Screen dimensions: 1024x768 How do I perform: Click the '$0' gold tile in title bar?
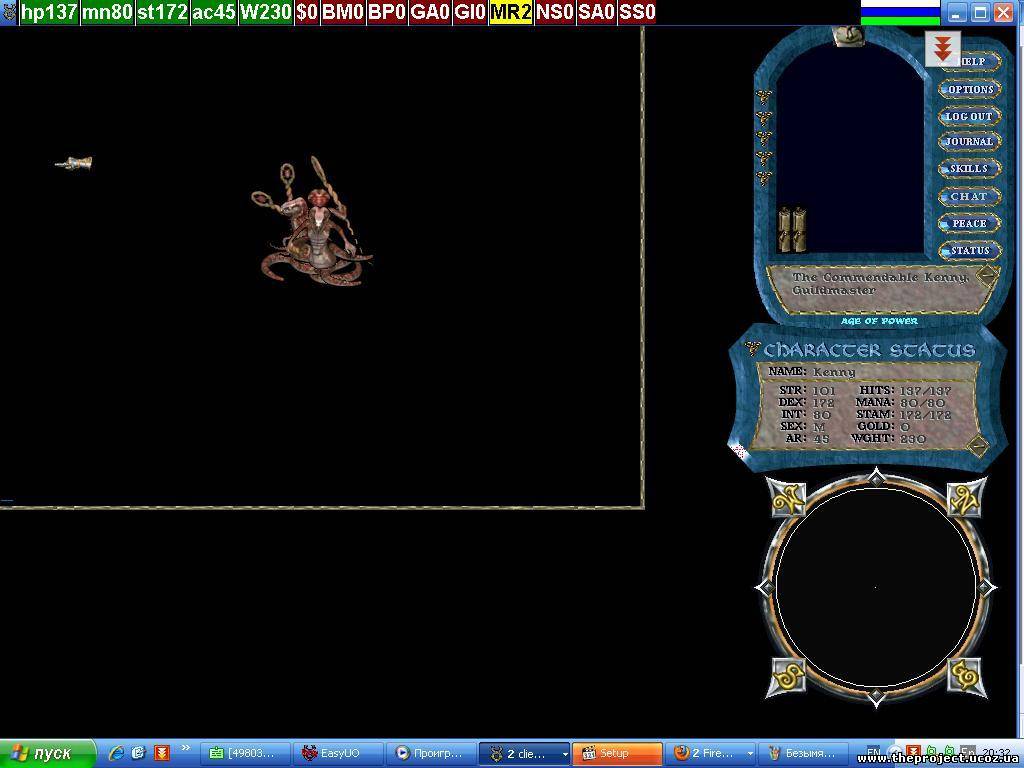307,12
